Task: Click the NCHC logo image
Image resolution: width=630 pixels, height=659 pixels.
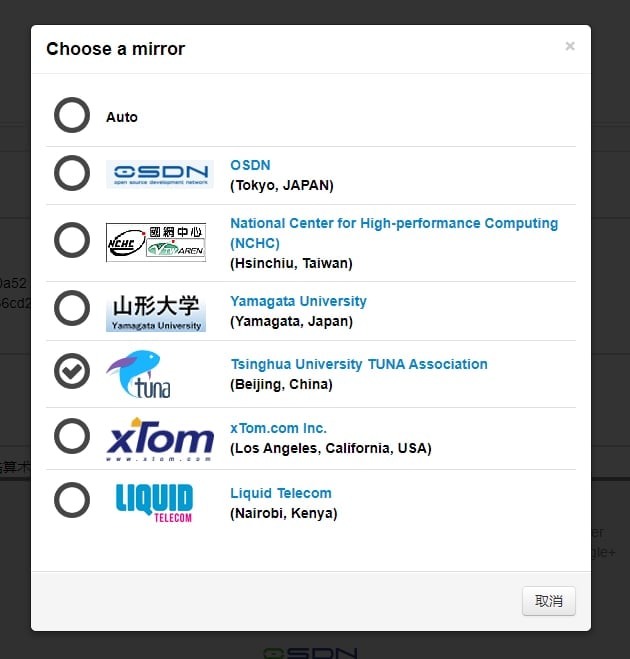Action: click(156, 242)
